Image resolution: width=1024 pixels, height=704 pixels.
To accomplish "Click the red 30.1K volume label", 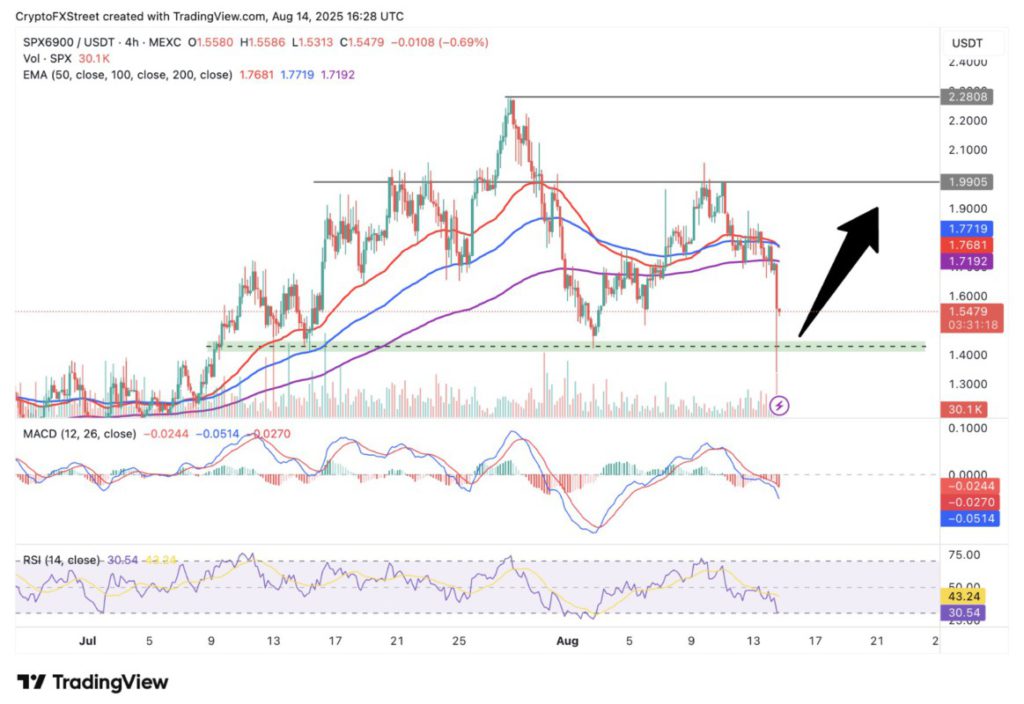I will click(966, 409).
